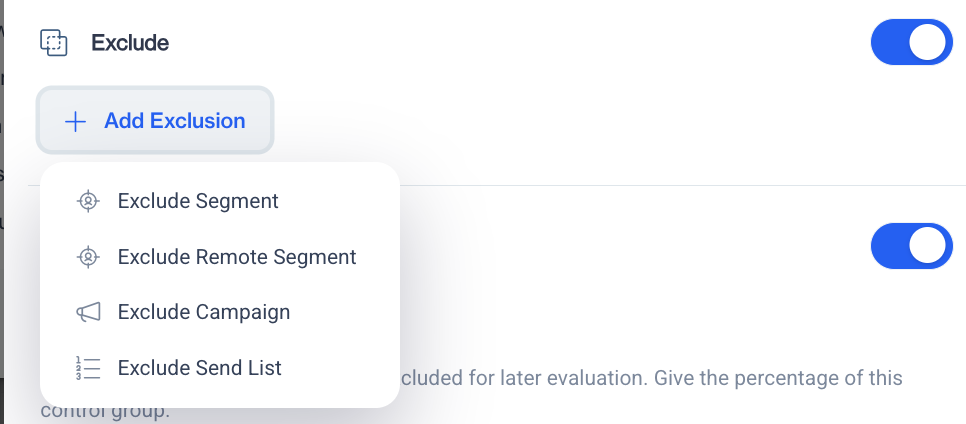This screenshot has width=966, height=424.
Task: Choose Exclude Segment from the menu
Action: 198,201
